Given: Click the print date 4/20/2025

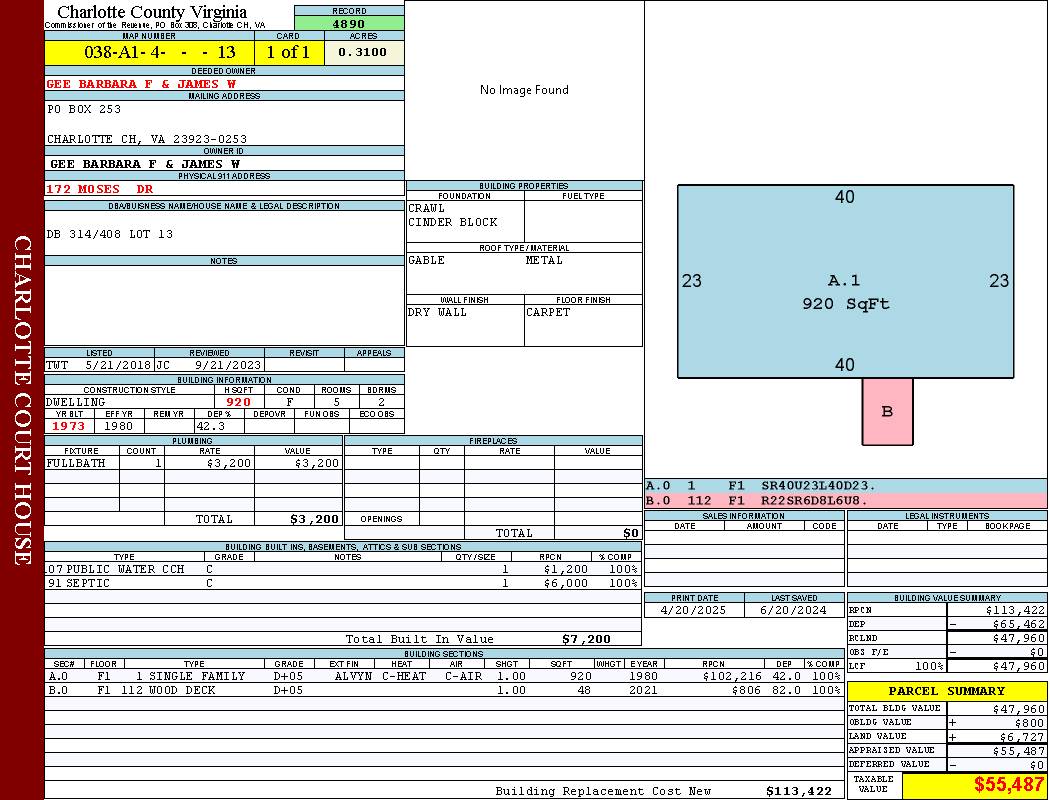Looking at the screenshot, I should click(694, 609).
